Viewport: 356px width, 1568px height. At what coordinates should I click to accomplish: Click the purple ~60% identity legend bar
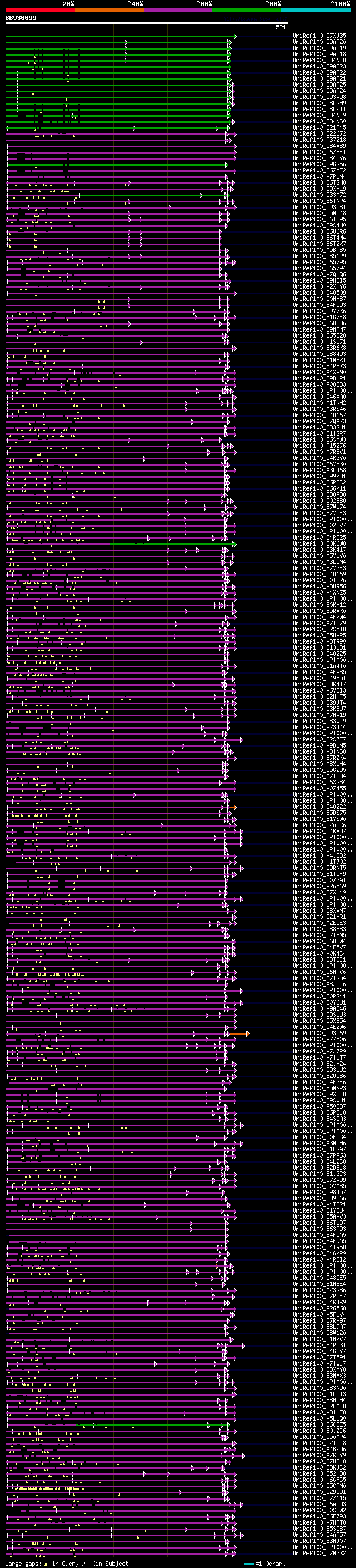pos(179,10)
